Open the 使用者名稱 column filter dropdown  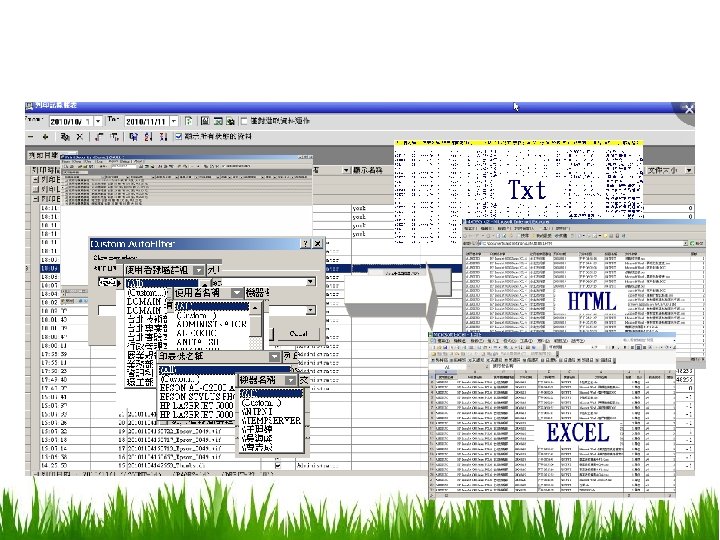(x=236, y=292)
